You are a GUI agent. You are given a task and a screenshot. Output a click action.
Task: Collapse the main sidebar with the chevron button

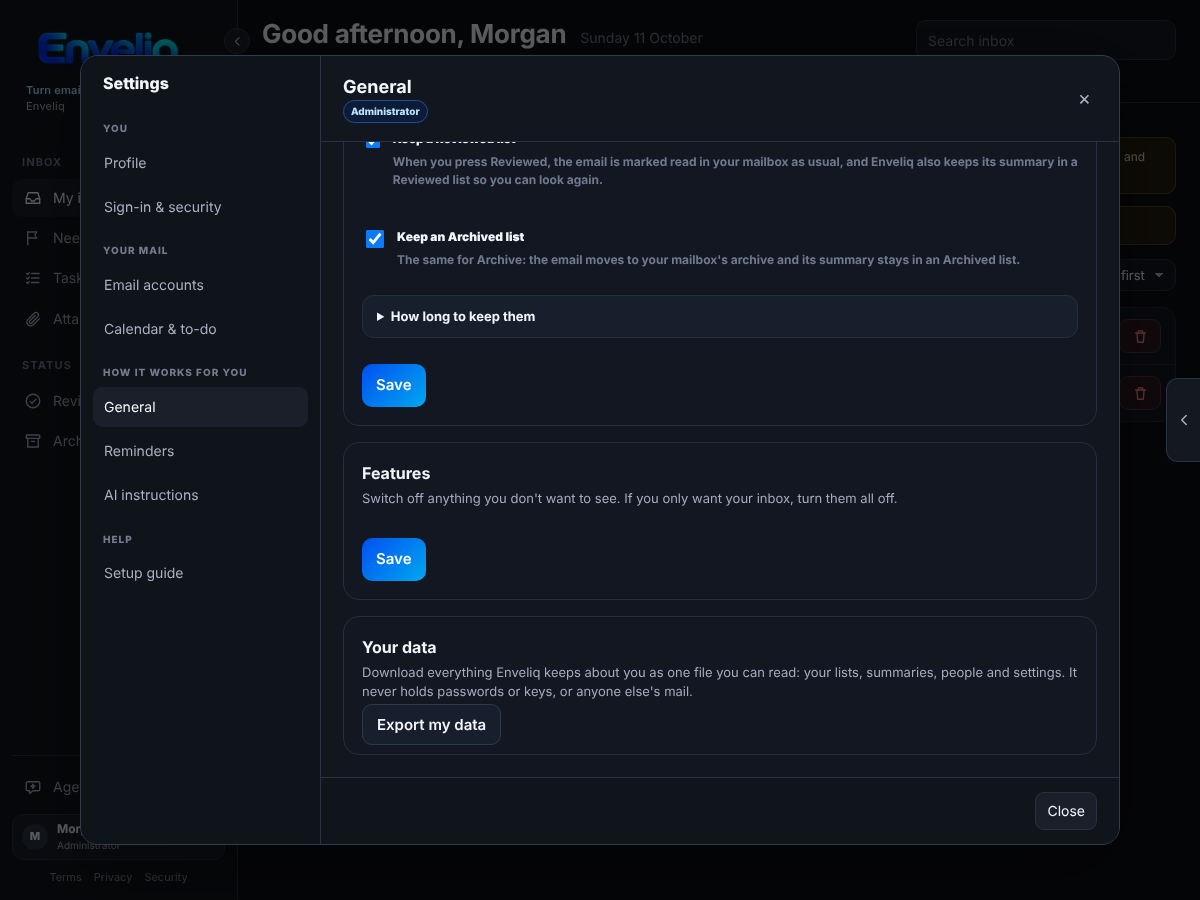237,40
